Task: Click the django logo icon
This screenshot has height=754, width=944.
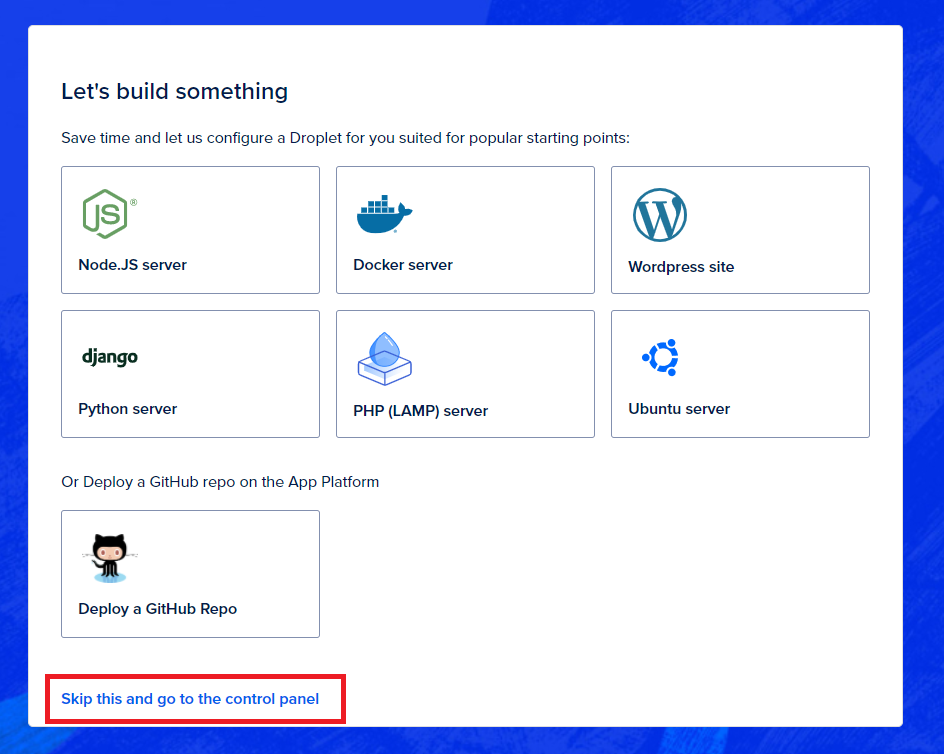Action: pos(110,357)
